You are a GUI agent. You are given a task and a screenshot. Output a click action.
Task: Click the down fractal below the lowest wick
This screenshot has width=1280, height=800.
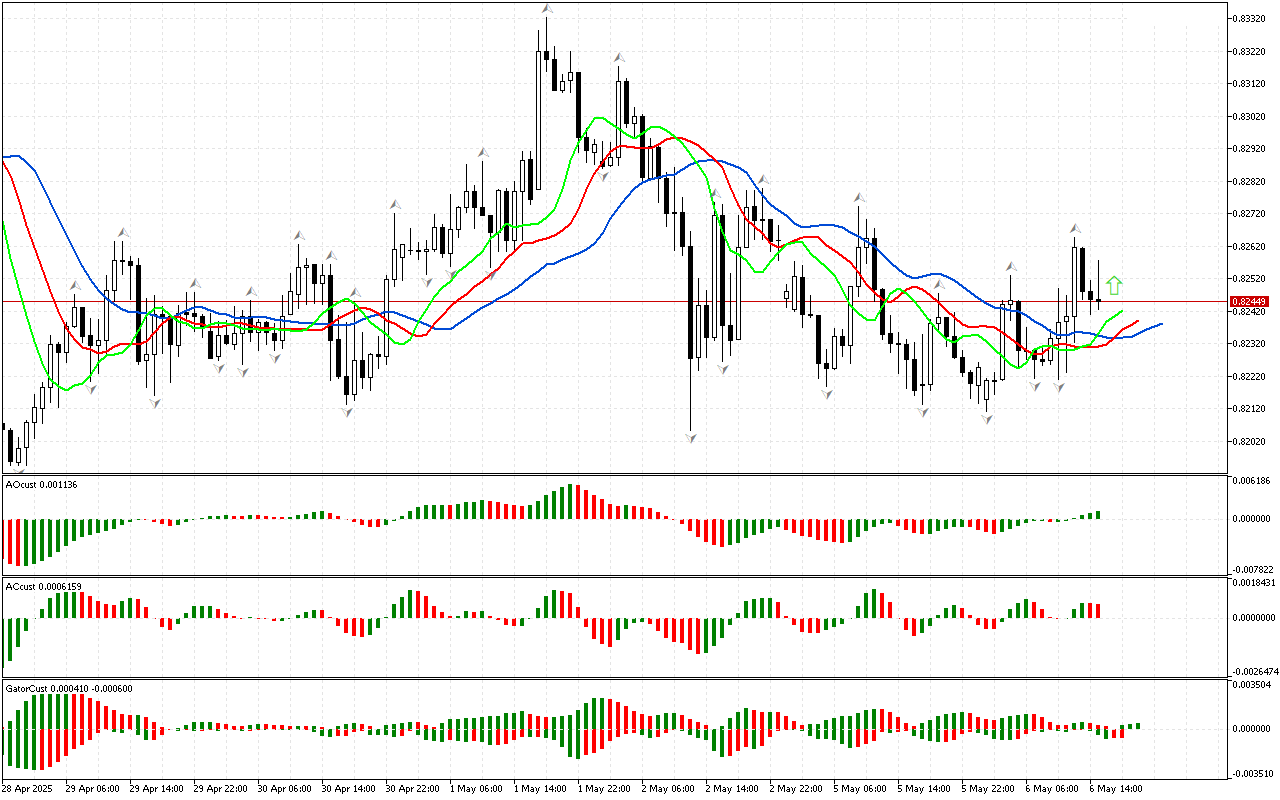click(691, 438)
